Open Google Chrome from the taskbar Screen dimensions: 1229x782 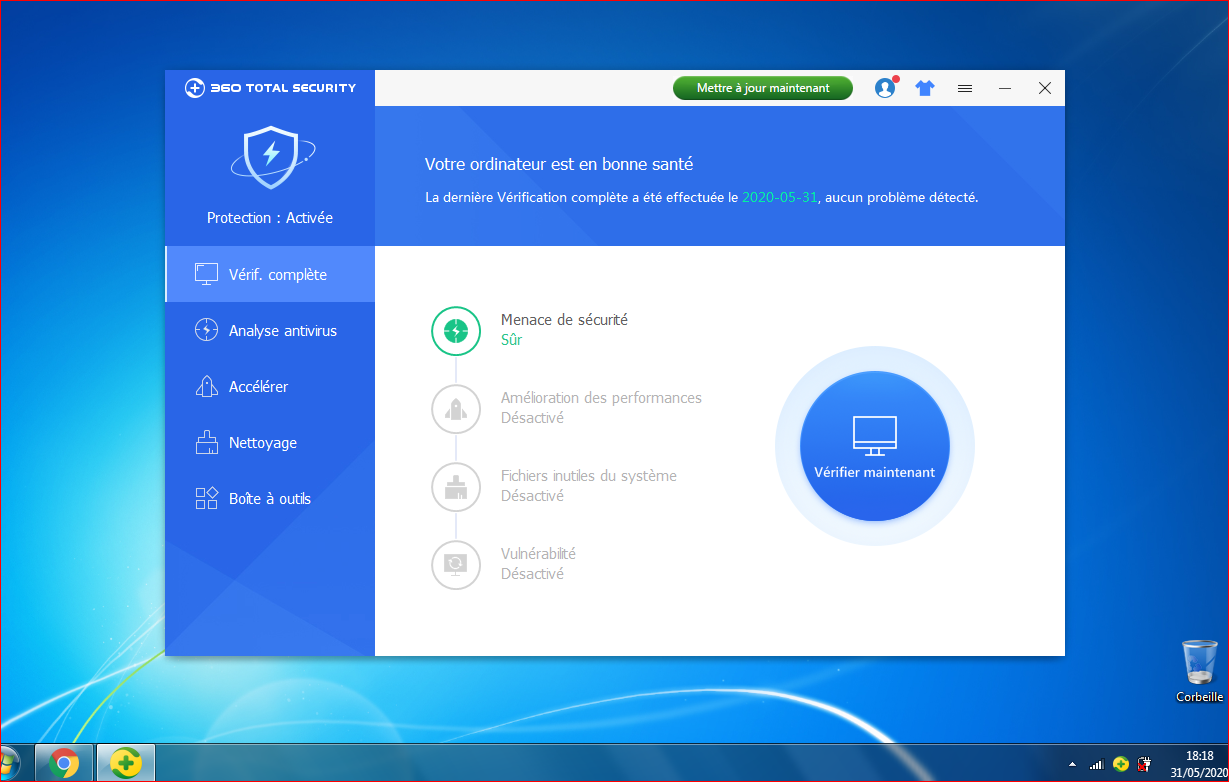tap(65, 763)
